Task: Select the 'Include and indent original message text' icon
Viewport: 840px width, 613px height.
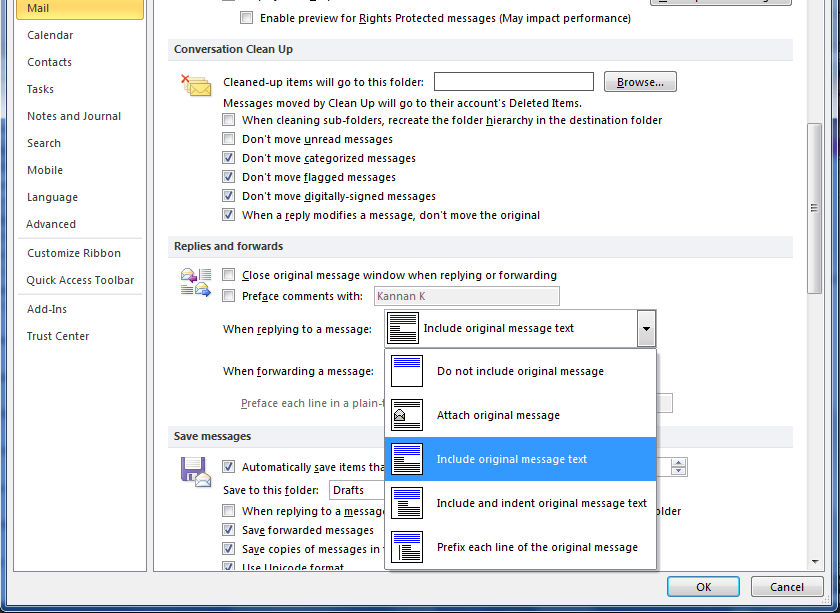Action: (x=407, y=503)
